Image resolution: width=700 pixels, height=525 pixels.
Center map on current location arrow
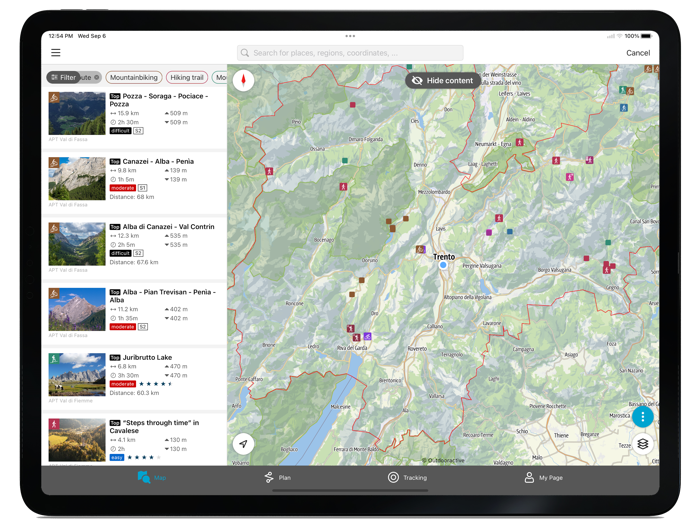click(243, 444)
